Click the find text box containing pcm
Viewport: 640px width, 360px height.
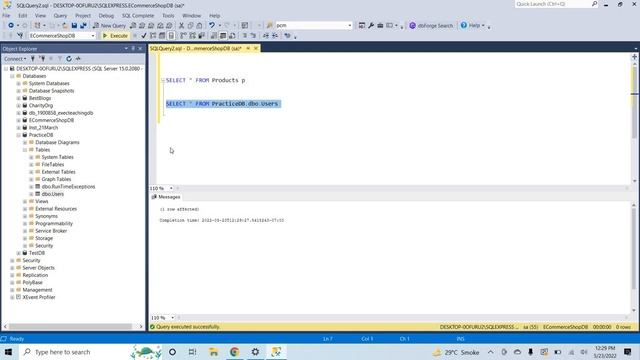[x=313, y=25]
